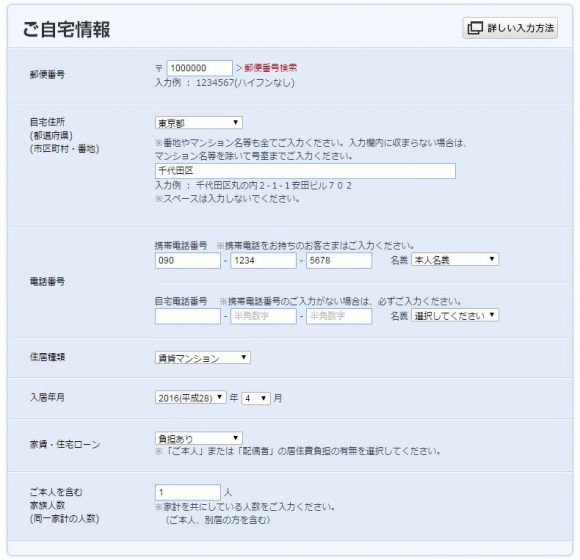This screenshot has height=560, width=580.
Task: Open the home phone 選択してください owner dropdown
Action: 455,315
